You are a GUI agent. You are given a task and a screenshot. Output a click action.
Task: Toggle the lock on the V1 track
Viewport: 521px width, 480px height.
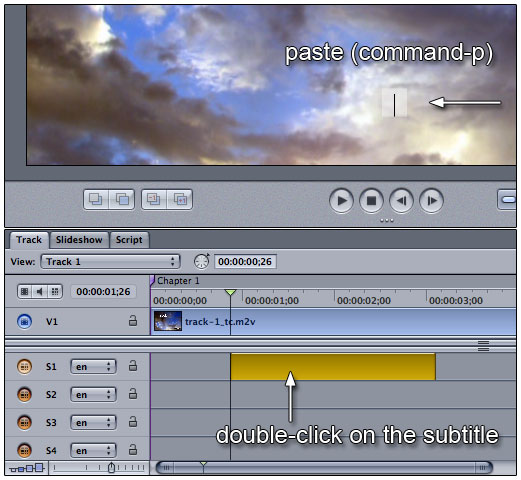coord(133,321)
